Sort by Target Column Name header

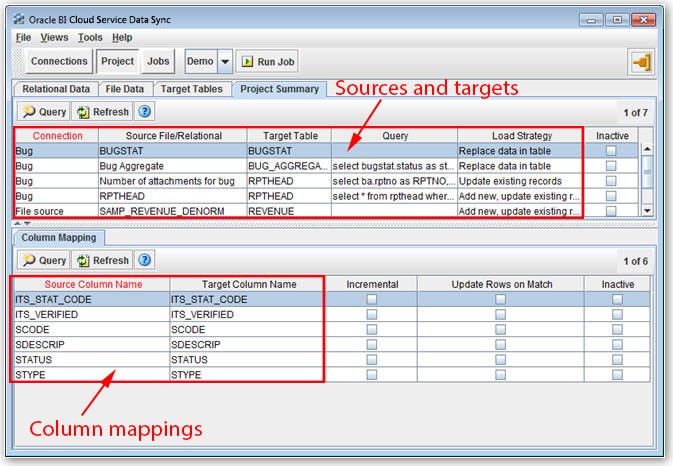[249, 284]
